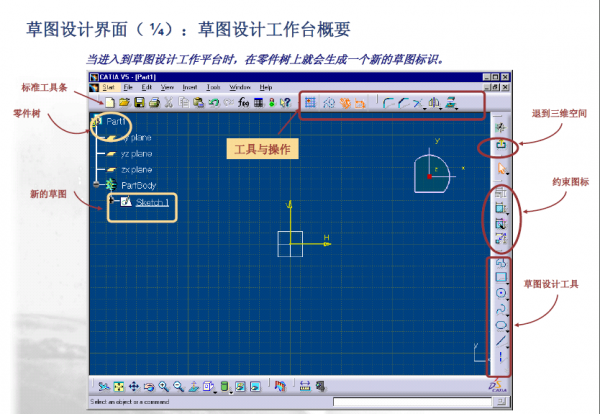Select the Rotate view tool

149,387
